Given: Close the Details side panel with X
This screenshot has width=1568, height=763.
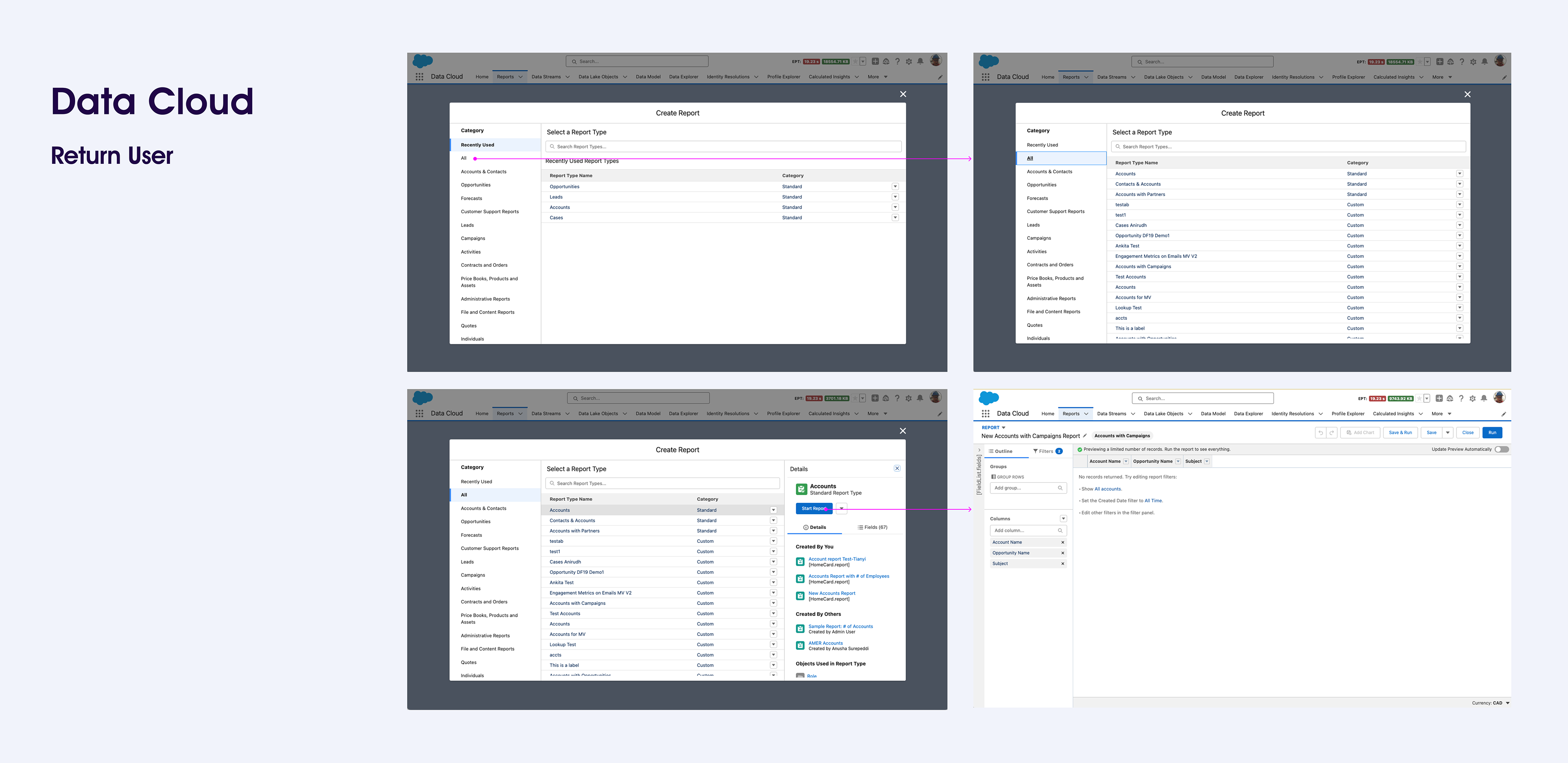Looking at the screenshot, I should [x=897, y=468].
